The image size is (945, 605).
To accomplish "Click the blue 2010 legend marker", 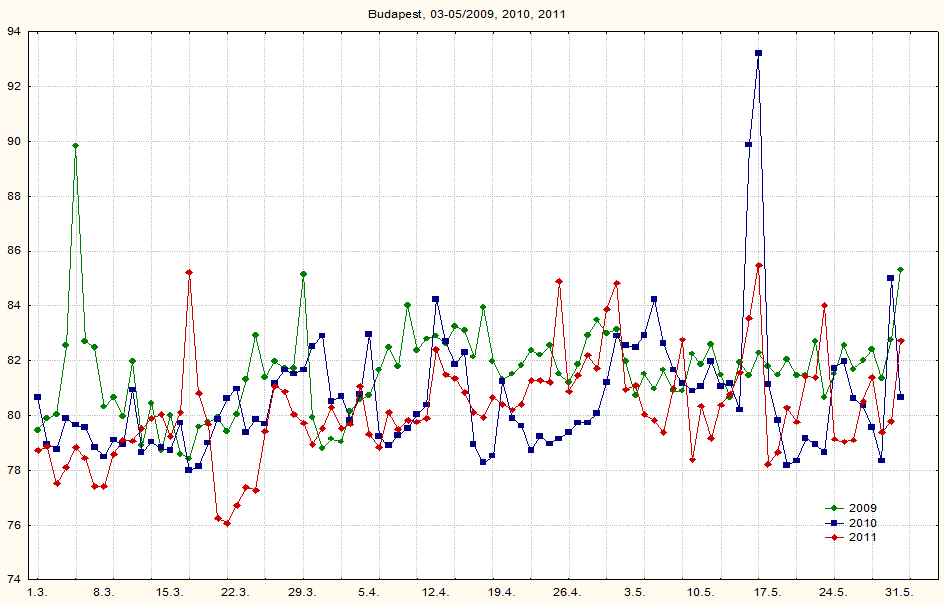I will pos(831,523).
